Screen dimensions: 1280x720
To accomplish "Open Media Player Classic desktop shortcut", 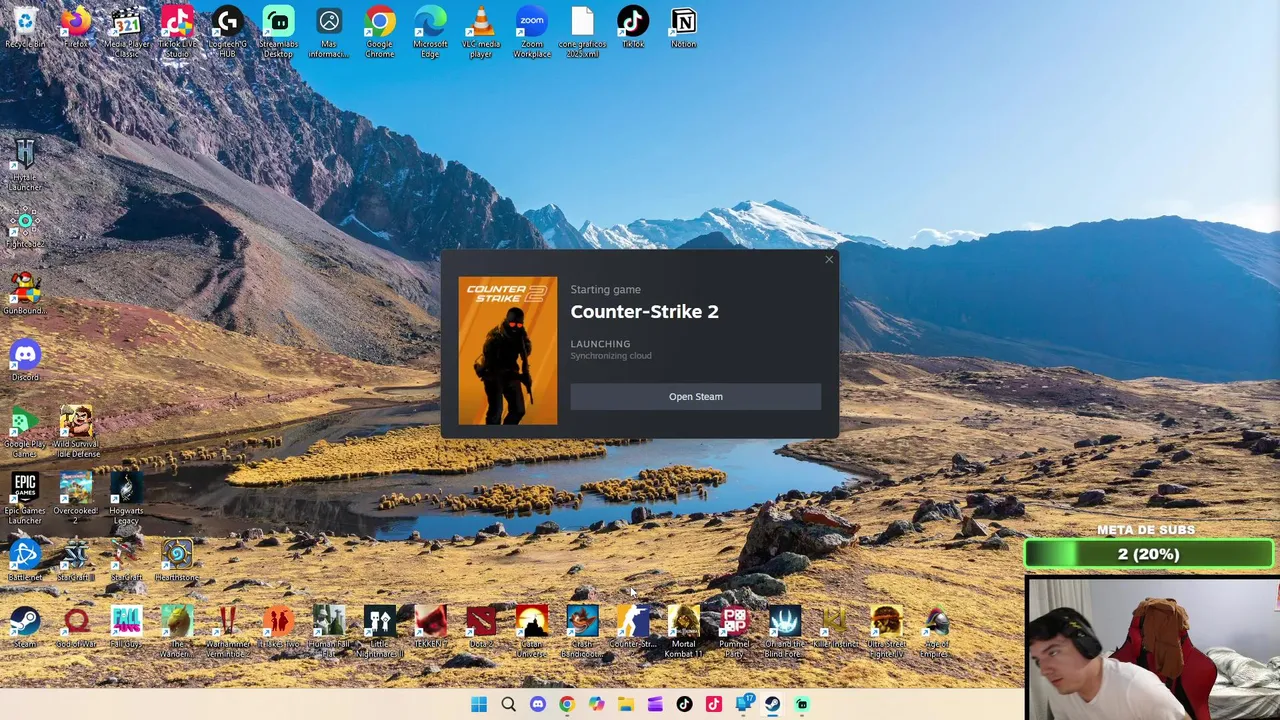I will [x=127, y=31].
